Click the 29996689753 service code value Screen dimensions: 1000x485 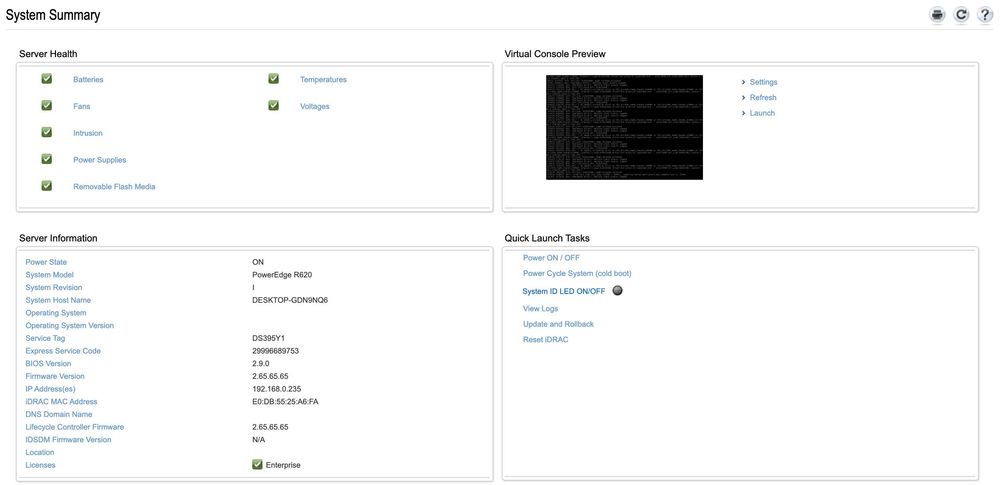tap(276, 351)
